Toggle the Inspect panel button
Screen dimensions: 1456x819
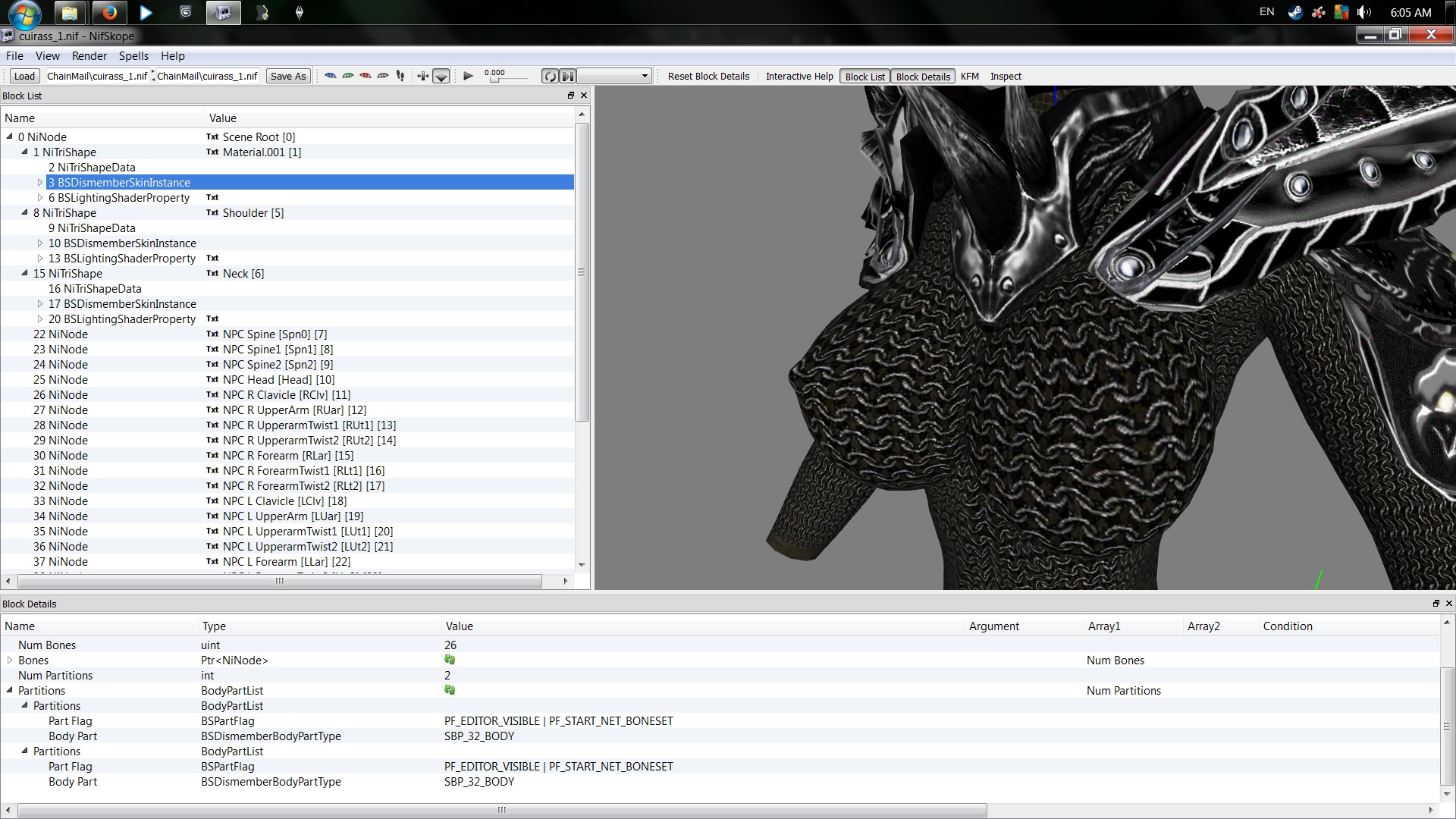point(1006,77)
